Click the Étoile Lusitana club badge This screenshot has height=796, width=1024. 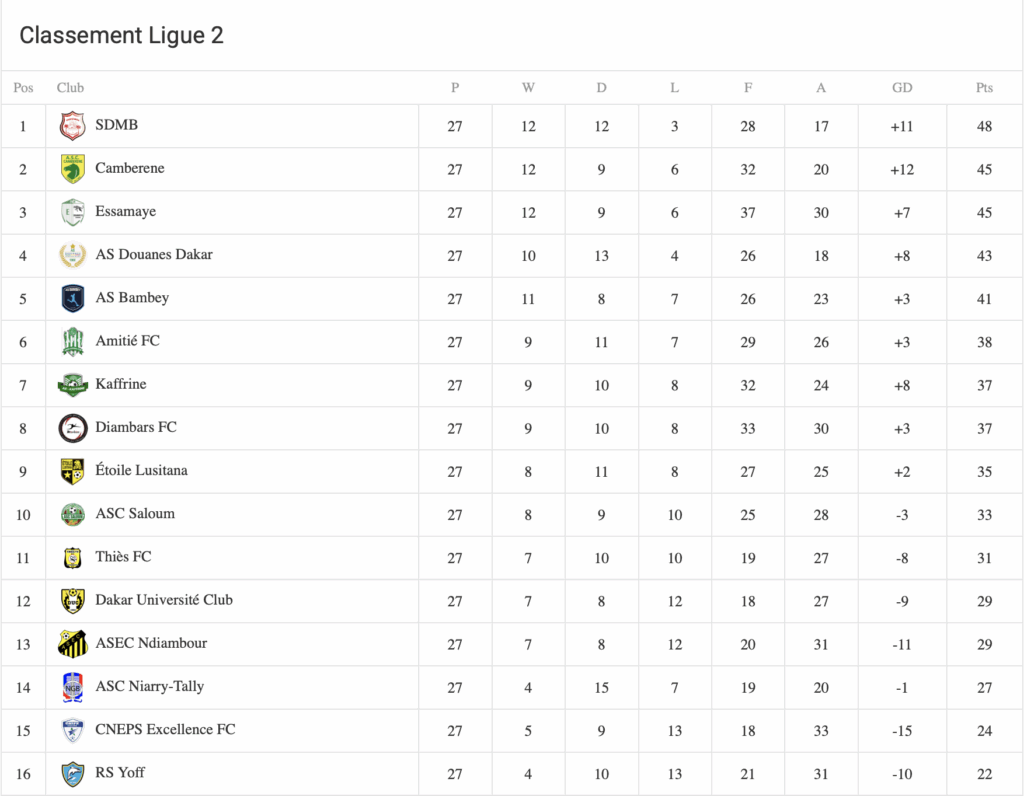pos(73,471)
